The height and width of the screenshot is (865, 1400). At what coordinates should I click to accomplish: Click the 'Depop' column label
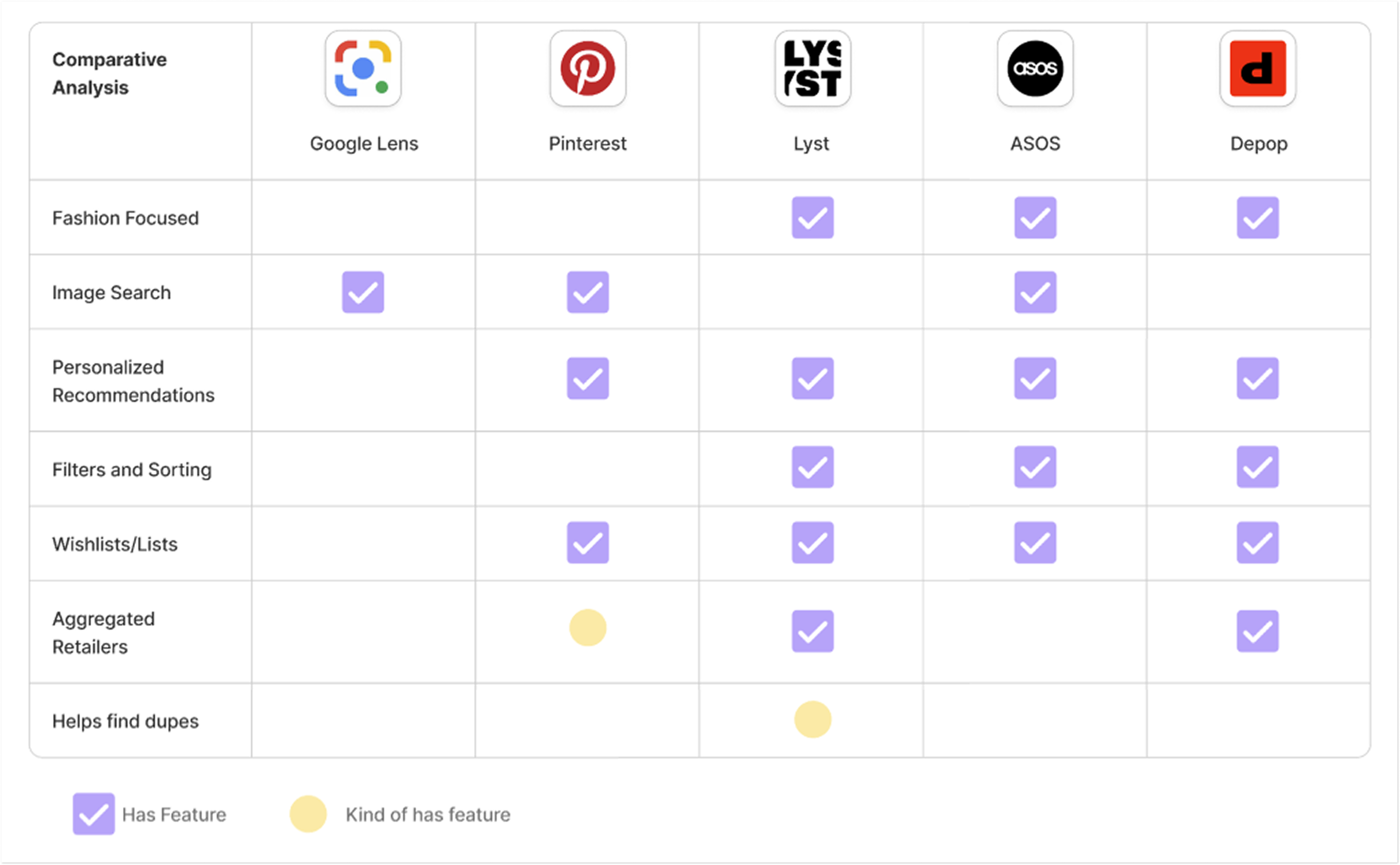[x=1259, y=143]
